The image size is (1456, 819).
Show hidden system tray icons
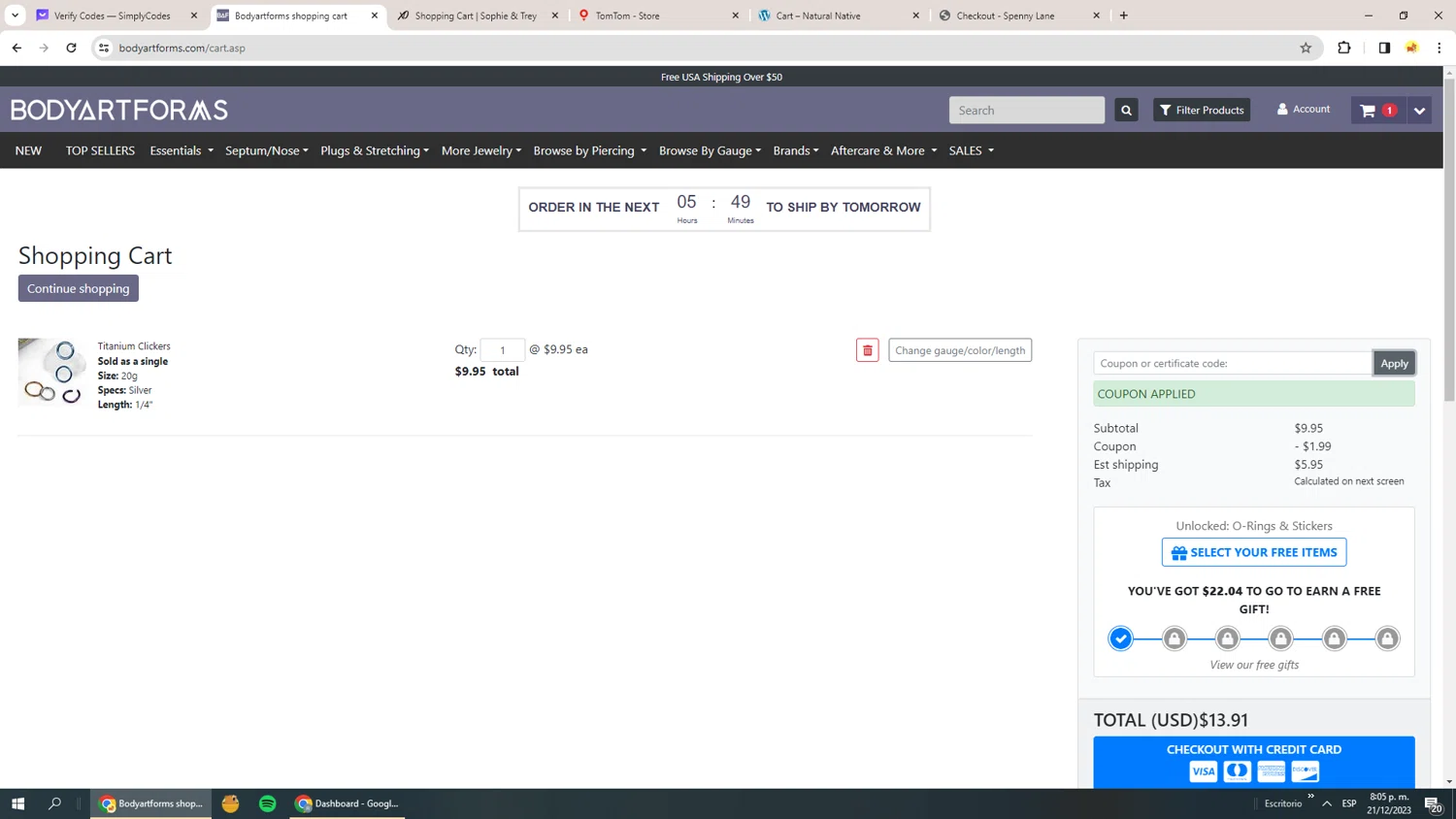(x=1327, y=803)
